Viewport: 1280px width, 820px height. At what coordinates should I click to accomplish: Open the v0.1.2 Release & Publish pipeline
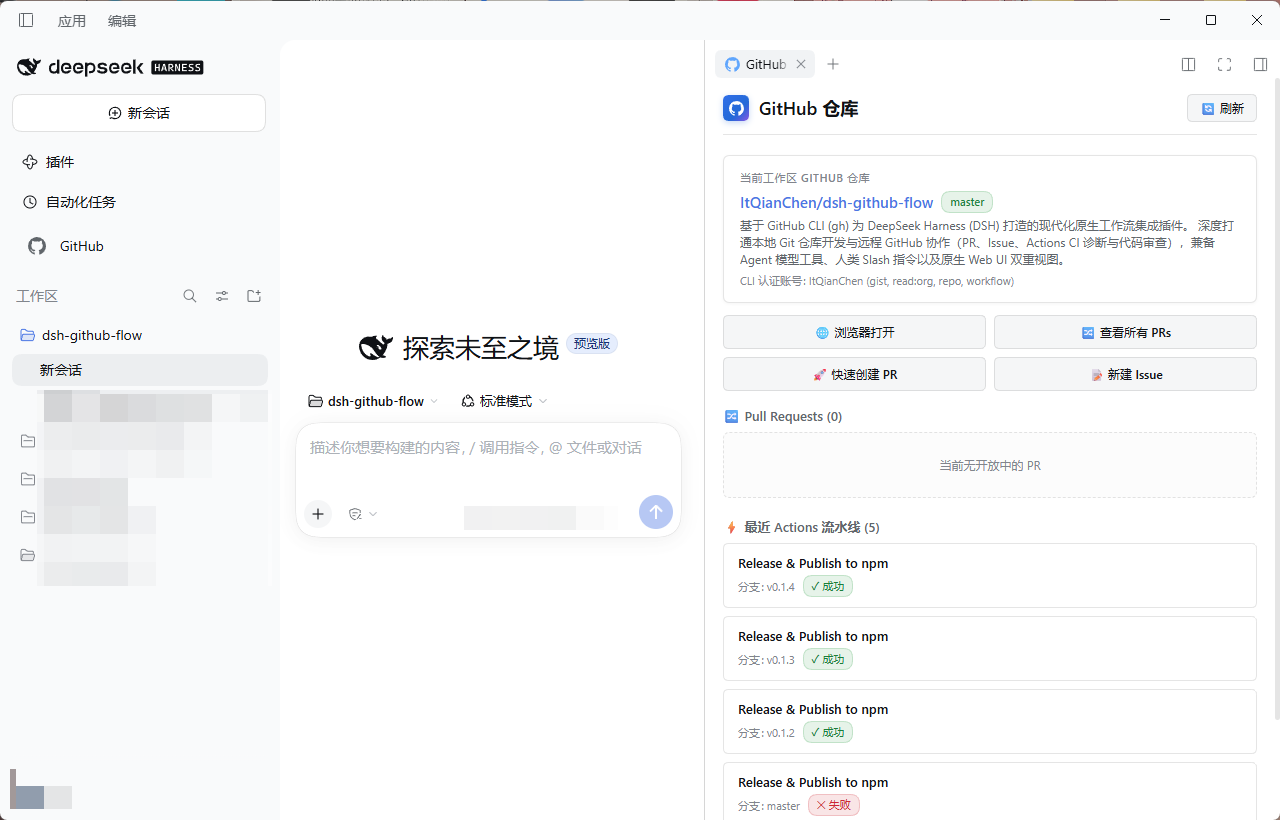pos(990,721)
